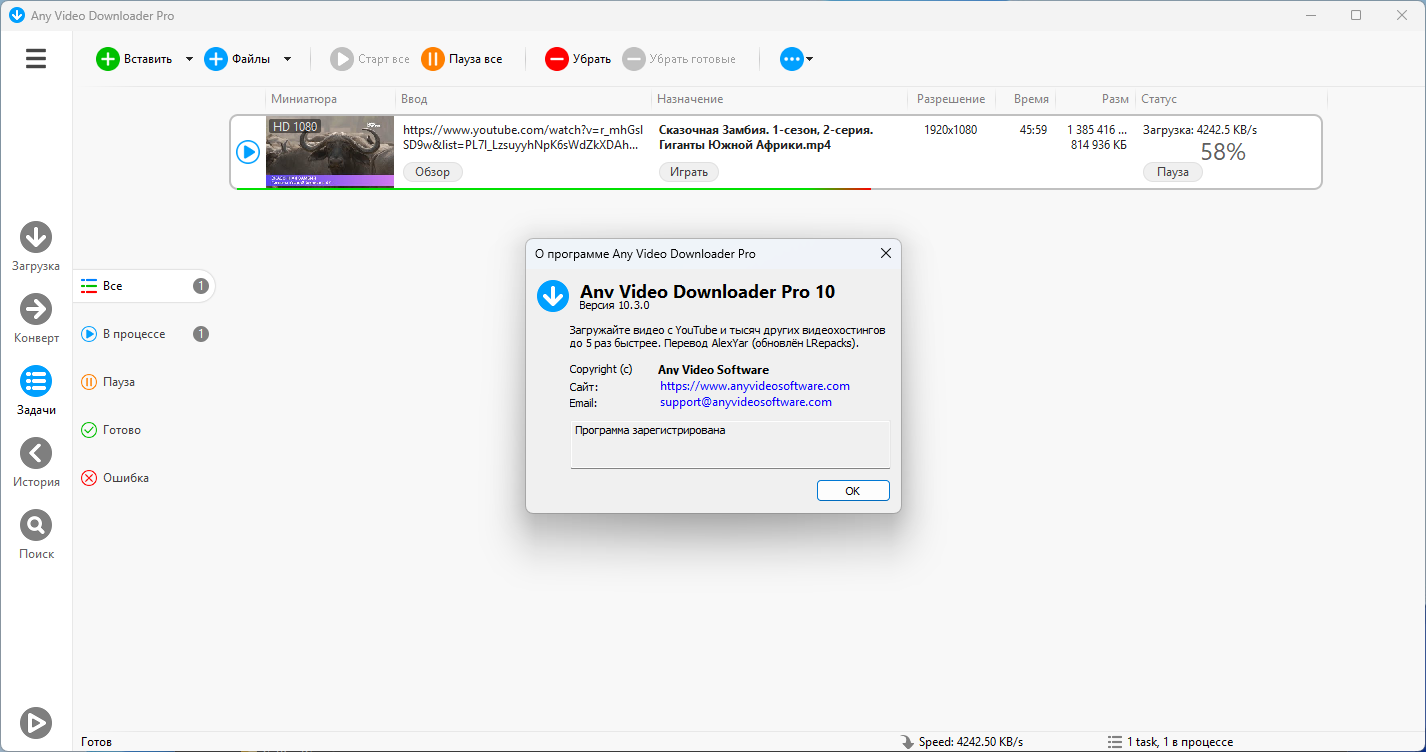This screenshot has width=1426, height=752.
Task: Click the red Убрать icon
Action: [556, 59]
